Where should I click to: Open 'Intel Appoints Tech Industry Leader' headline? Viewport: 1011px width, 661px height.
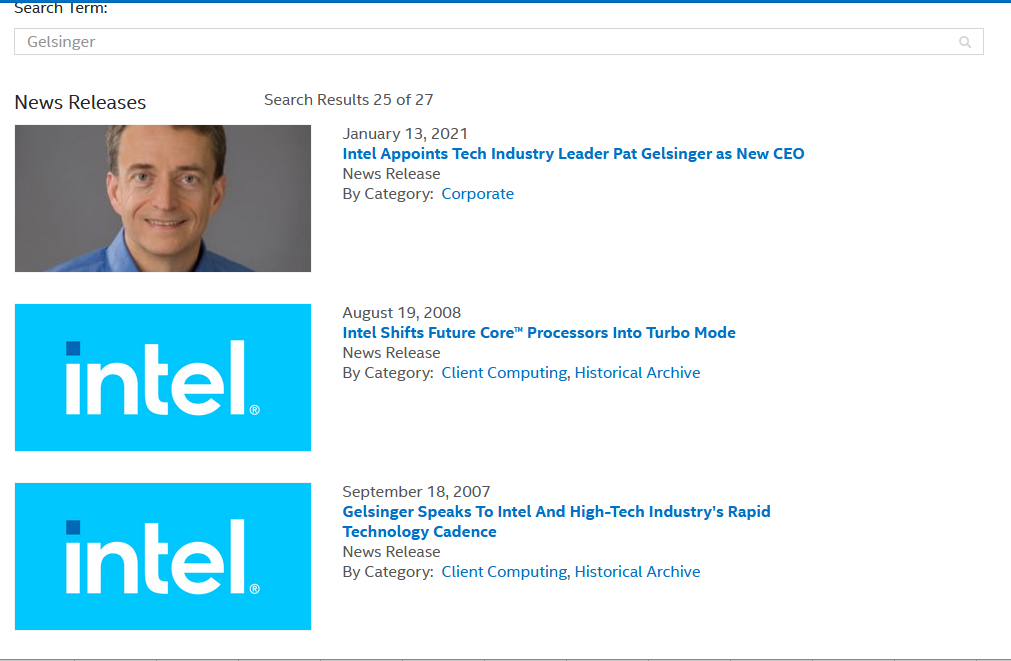[573, 154]
